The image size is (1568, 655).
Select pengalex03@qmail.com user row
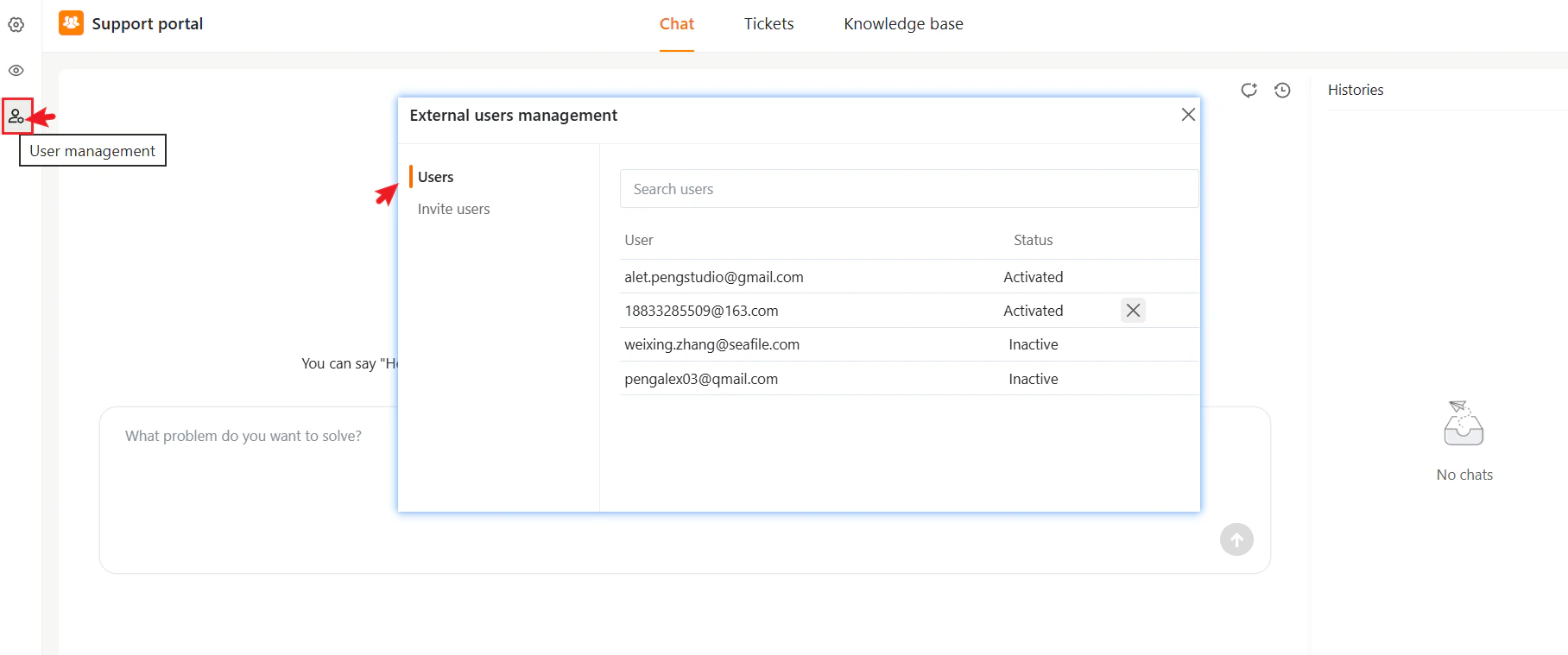coord(909,379)
